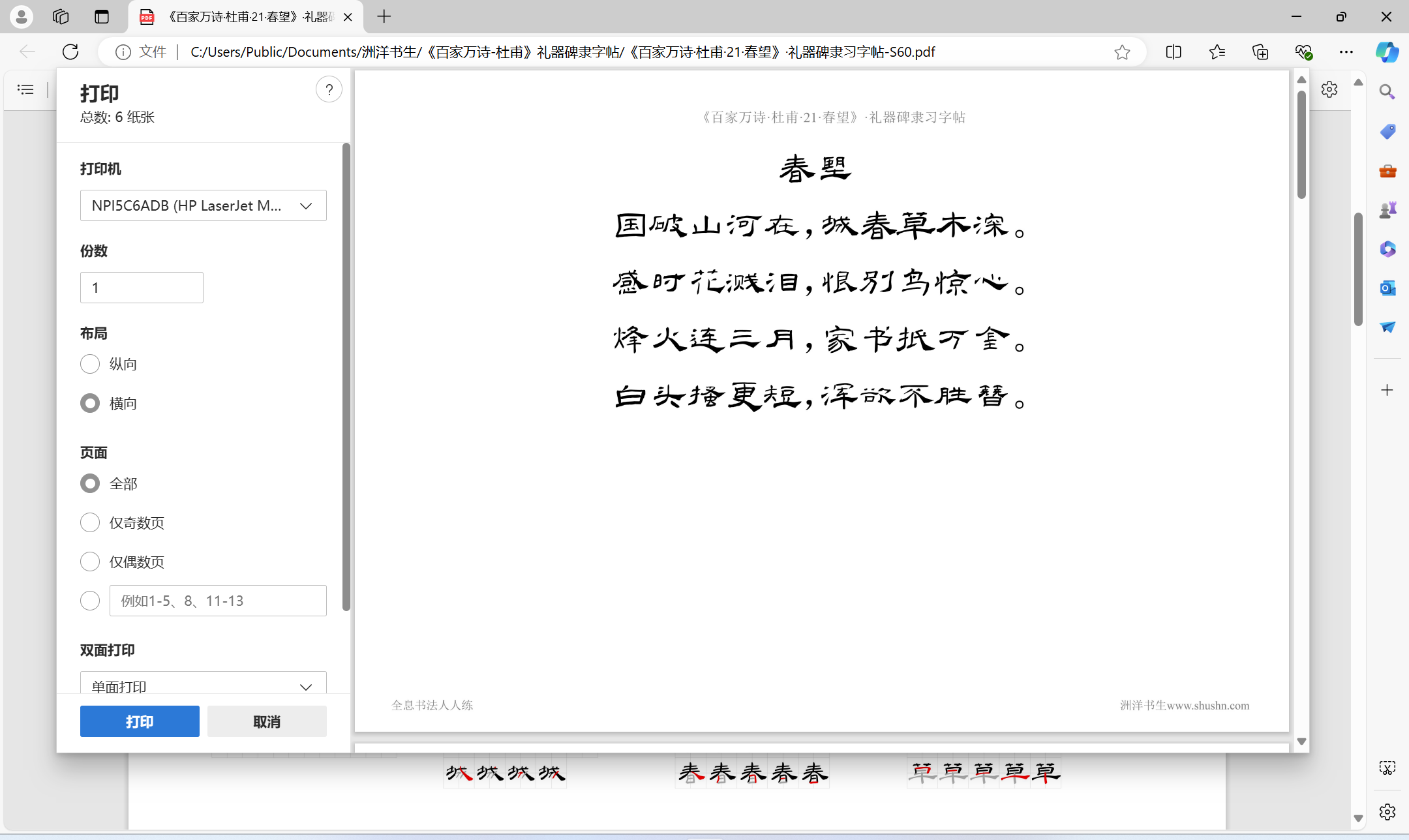Open the Favorites list
The width and height of the screenshot is (1409, 840).
[x=1217, y=52]
